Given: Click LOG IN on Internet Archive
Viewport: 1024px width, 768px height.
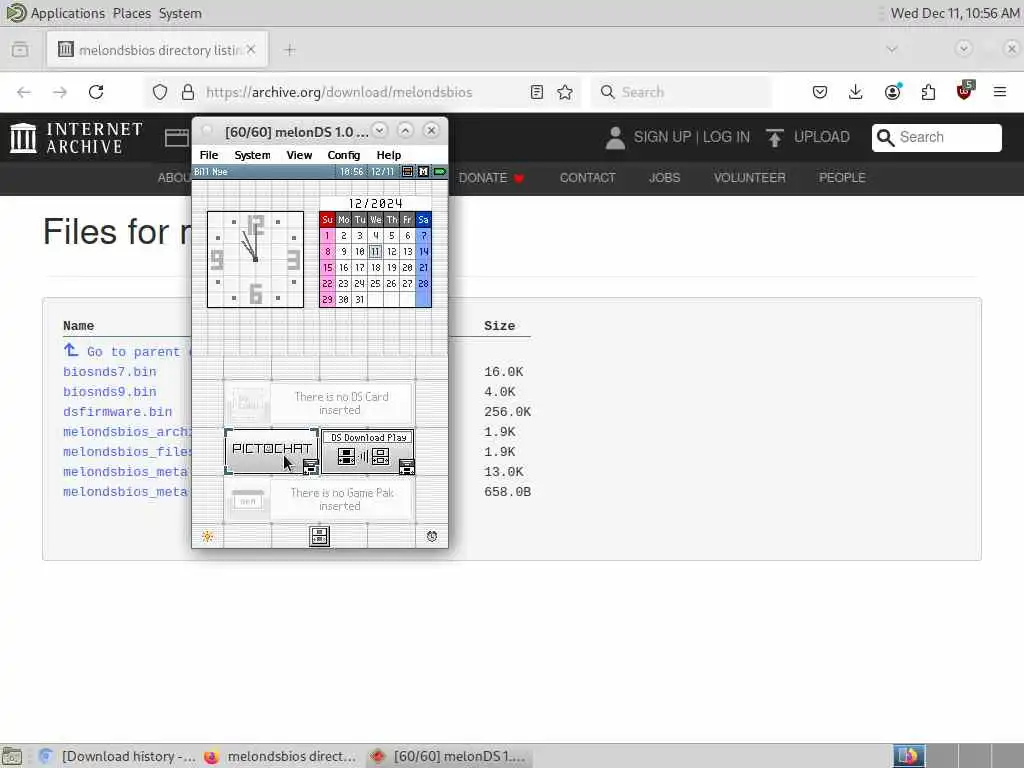Looking at the screenshot, I should (726, 136).
